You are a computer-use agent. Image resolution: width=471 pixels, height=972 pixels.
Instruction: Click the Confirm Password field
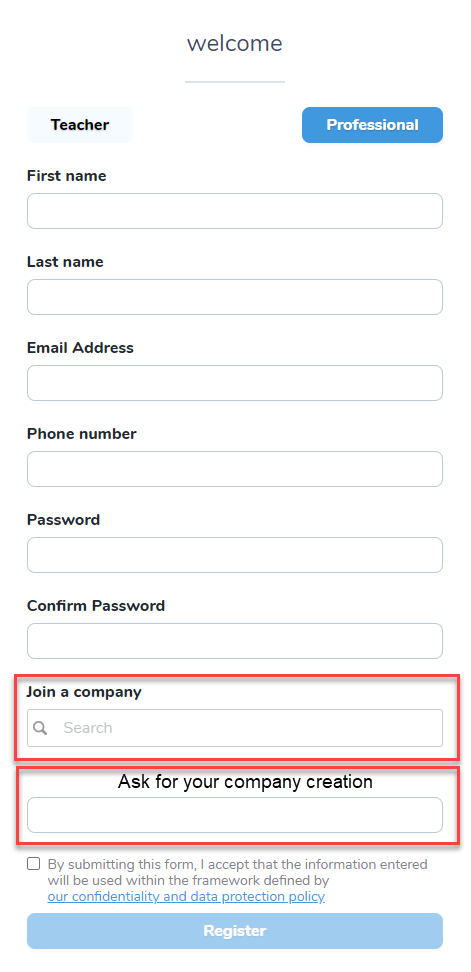[235, 641]
